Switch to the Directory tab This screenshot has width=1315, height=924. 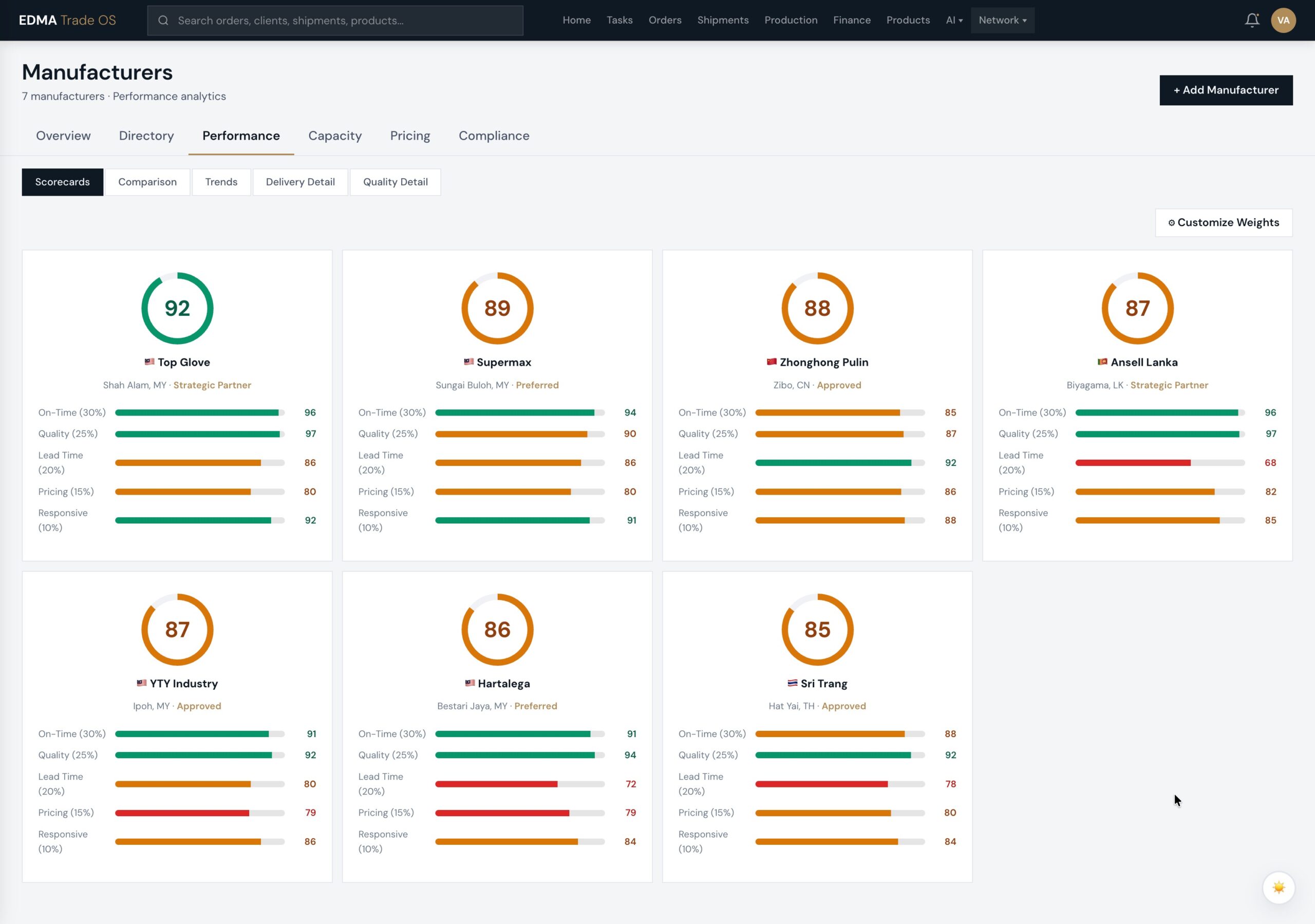coord(146,136)
